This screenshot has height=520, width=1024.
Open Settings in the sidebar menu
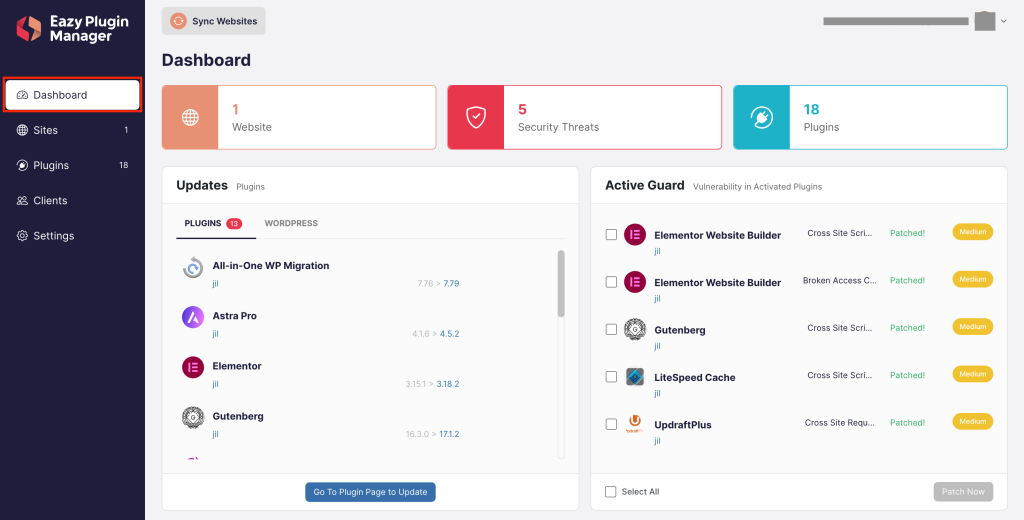pyautogui.click(x=72, y=236)
